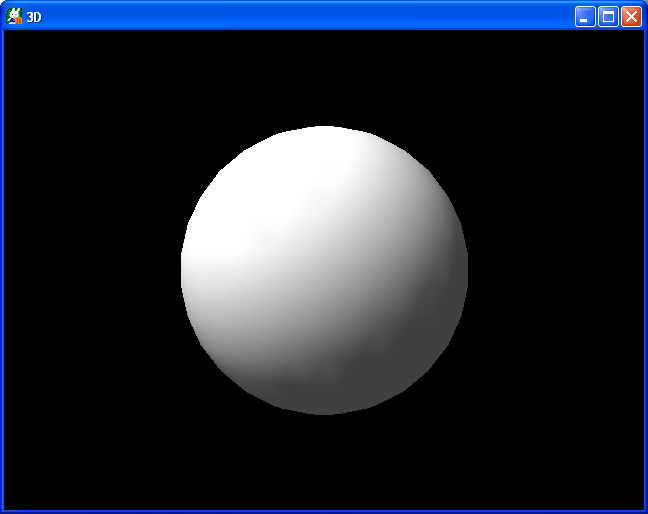Click black background below the sphere
Screen dimensions: 648x514
coord(324,460)
